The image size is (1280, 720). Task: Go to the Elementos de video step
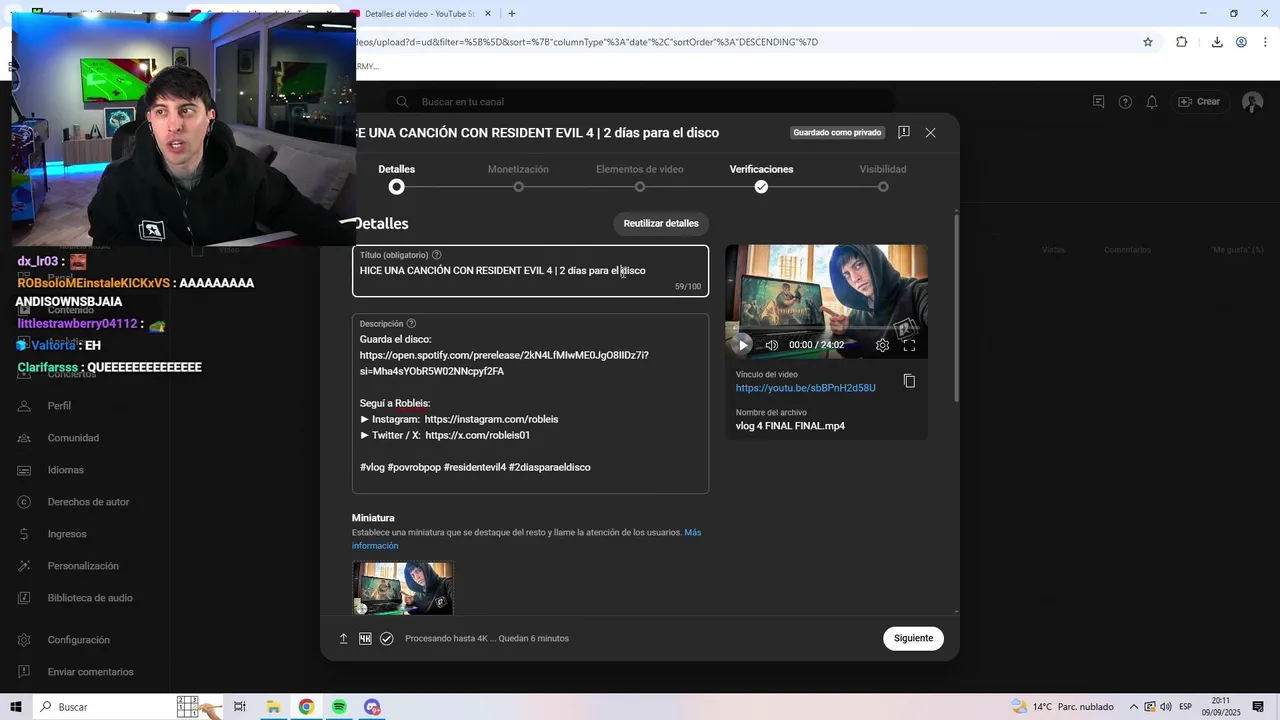click(640, 178)
